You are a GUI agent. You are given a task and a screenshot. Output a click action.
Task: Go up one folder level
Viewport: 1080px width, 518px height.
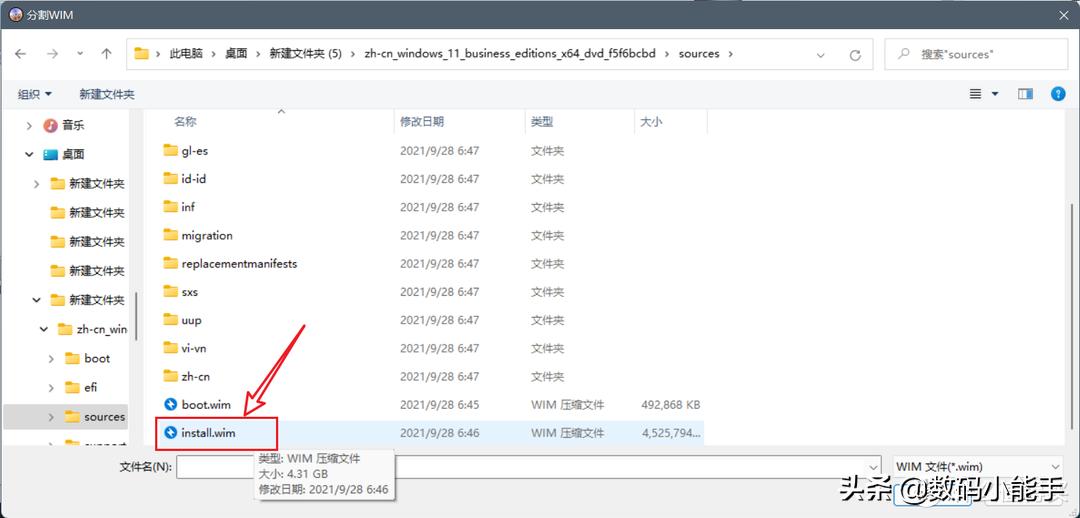tap(106, 54)
